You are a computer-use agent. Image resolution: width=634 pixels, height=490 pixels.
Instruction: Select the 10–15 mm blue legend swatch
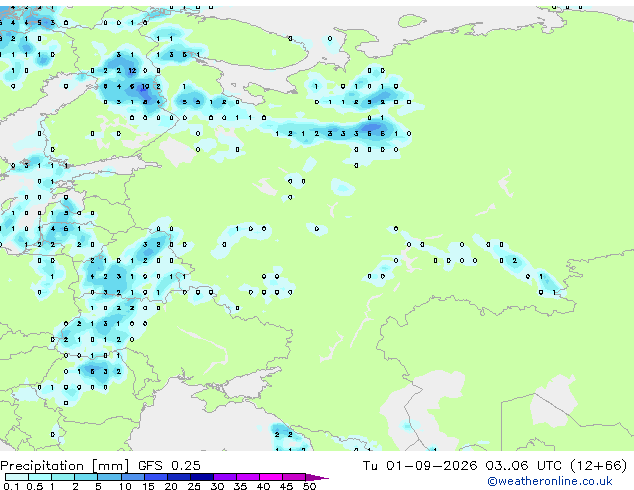pos(133,477)
